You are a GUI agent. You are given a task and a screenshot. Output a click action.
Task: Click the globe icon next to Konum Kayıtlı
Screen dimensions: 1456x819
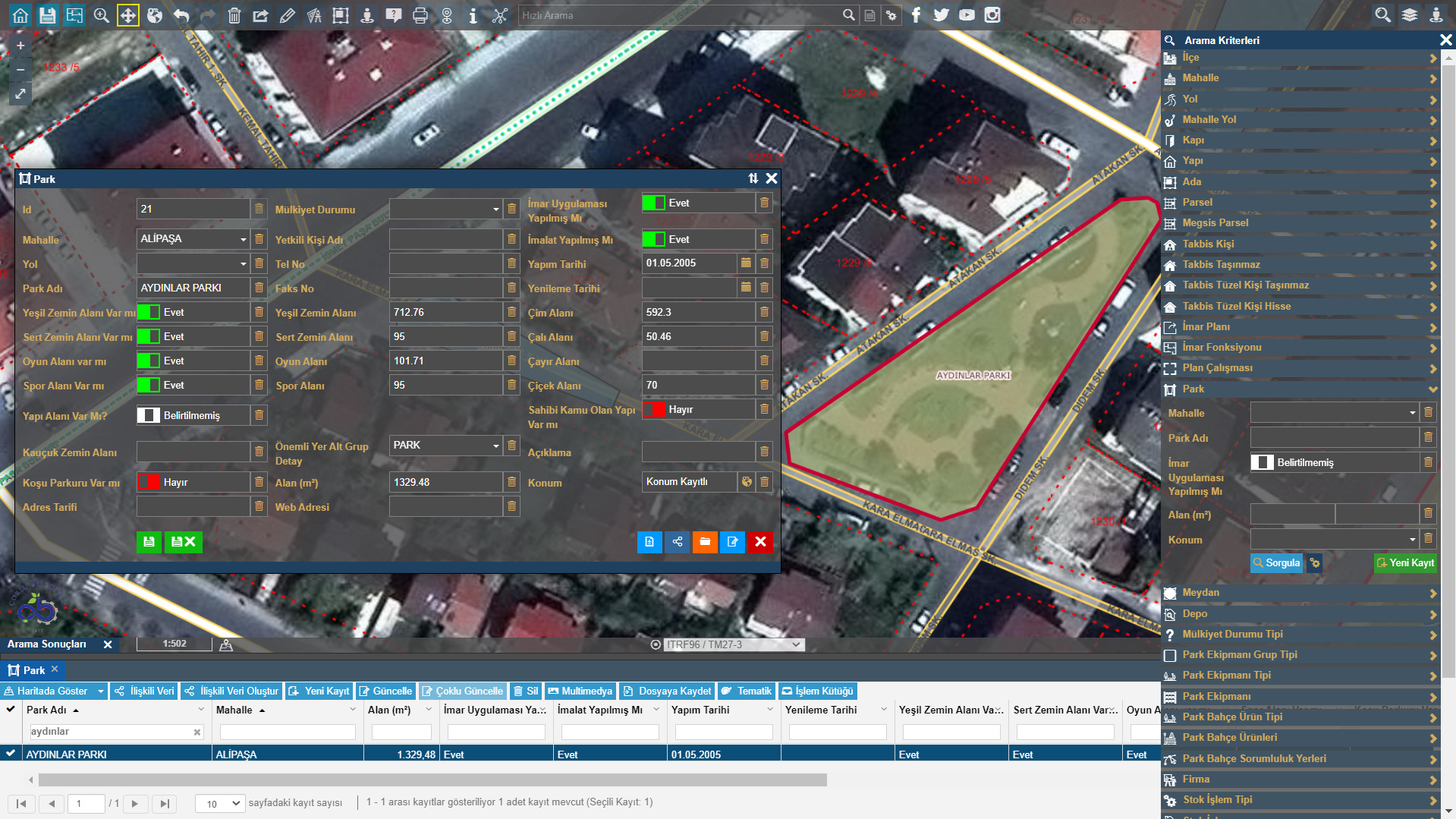tap(747, 482)
